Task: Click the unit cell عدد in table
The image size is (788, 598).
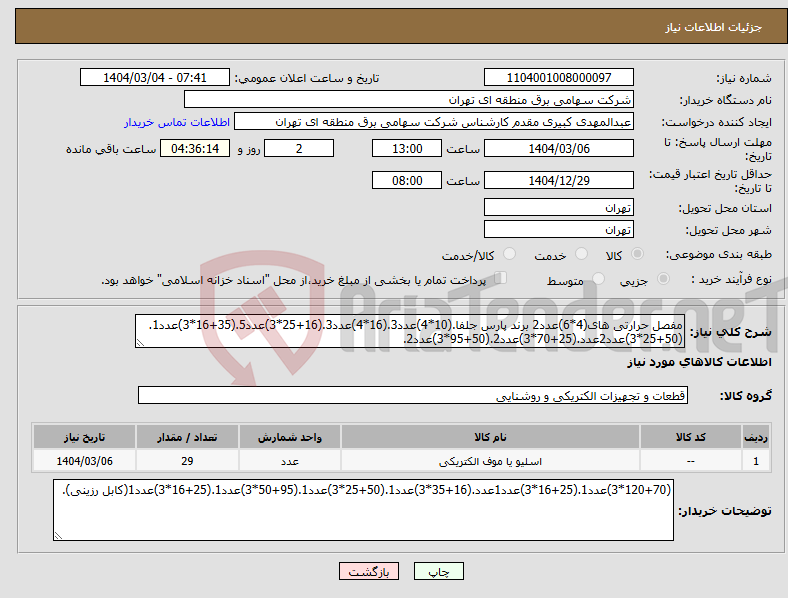Action: click(x=290, y=461)
